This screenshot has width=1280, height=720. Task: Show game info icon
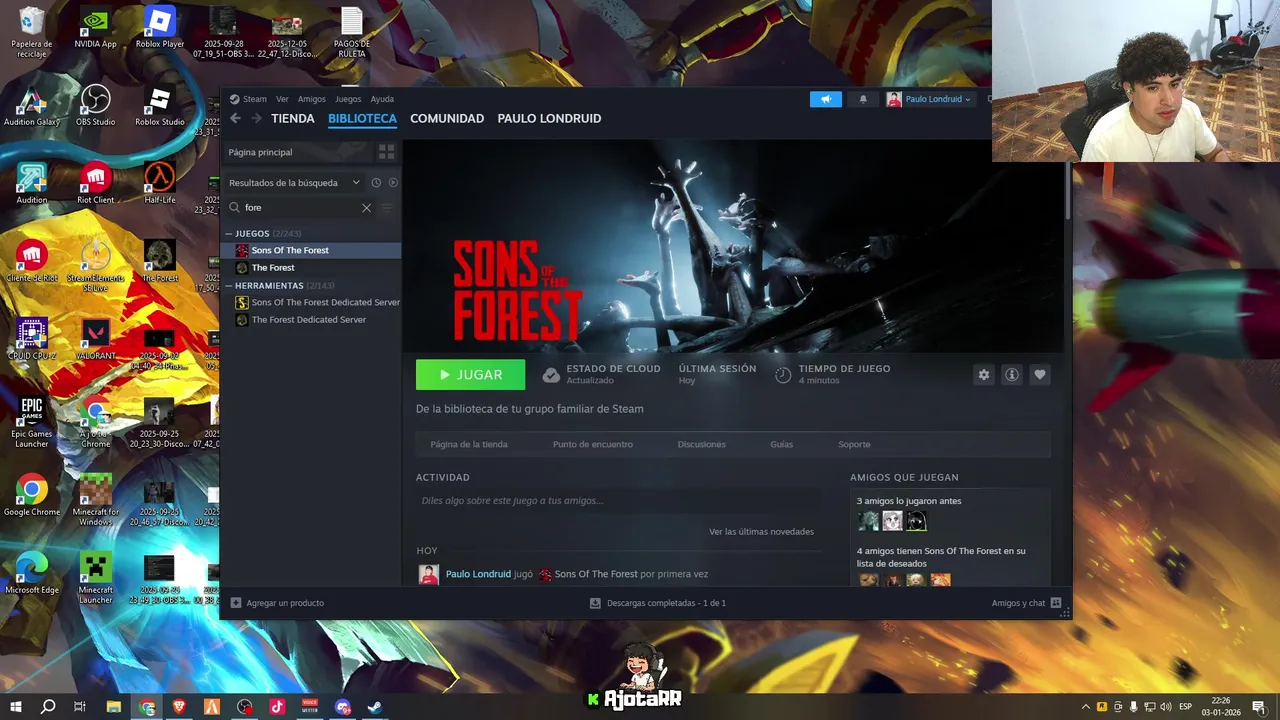pyautogui.click(x=1012, y=374)
